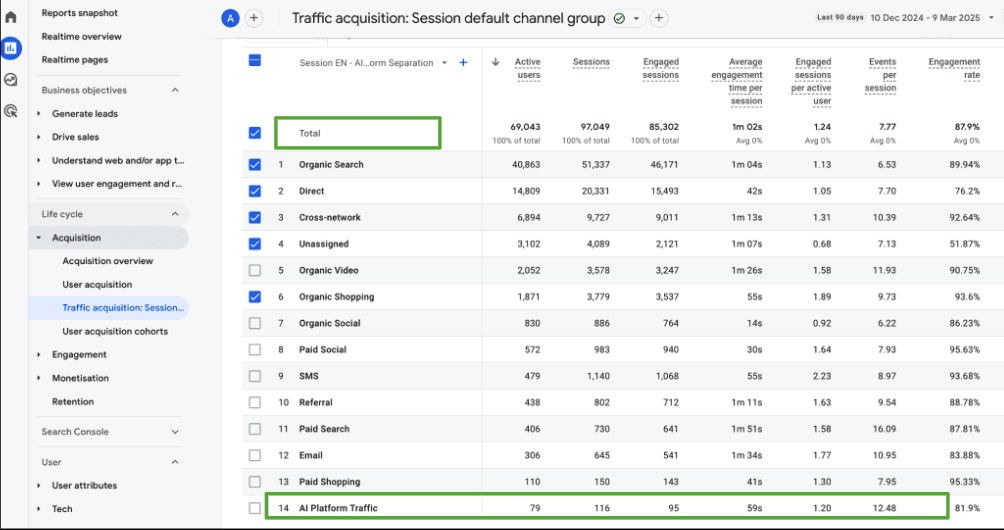Collapse the Business objectives section
The width and height of the screenshot is (1004, 530).
tap(176, 90)
